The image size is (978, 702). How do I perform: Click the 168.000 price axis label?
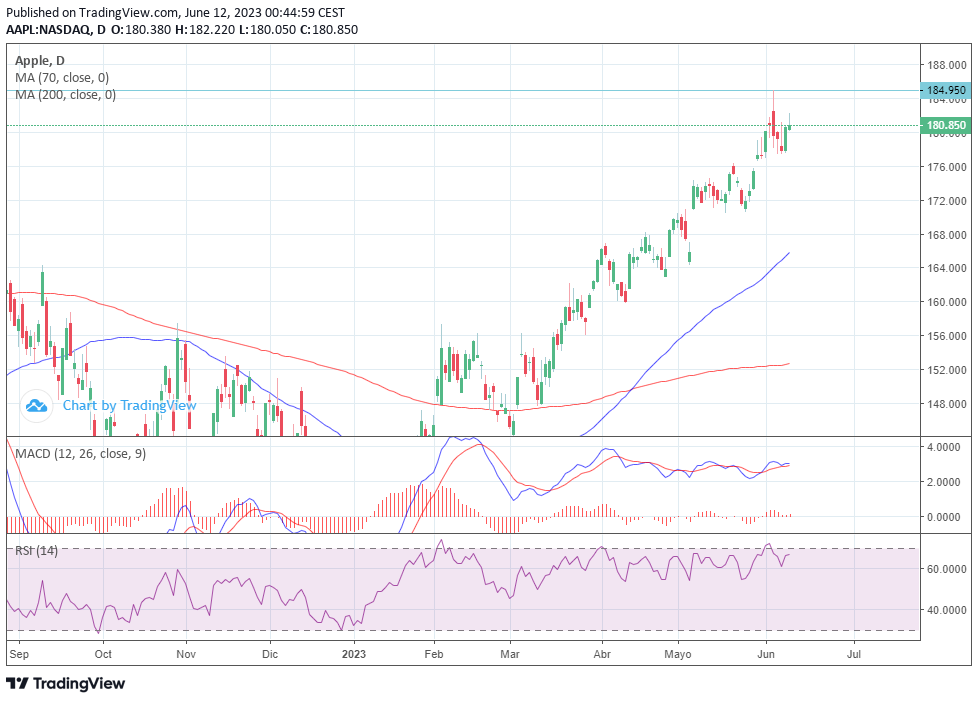click(x=947, y=235)
